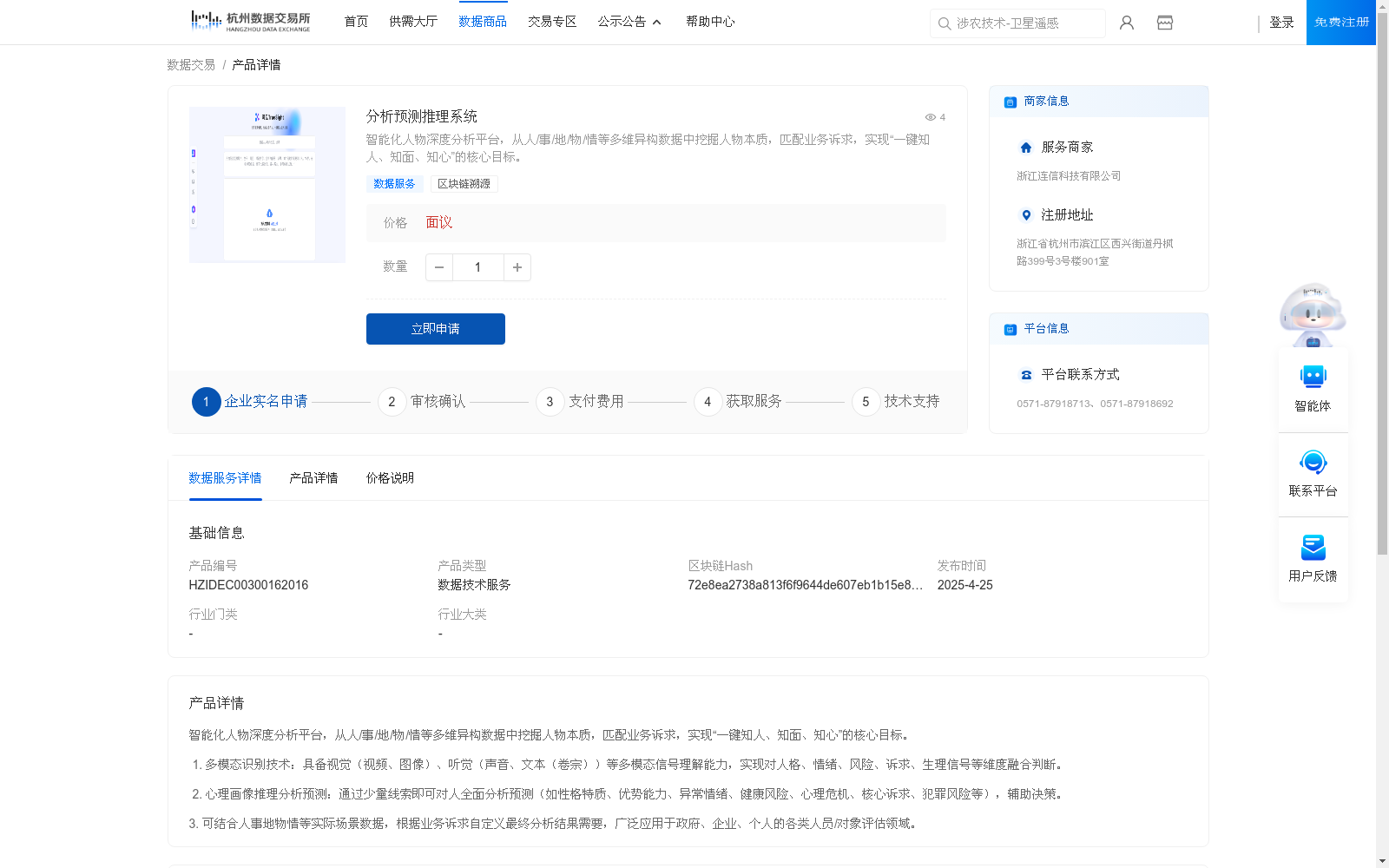Open 数据商品 navigation item
This screenshot has width=1389, height=868.
[483, 22]
